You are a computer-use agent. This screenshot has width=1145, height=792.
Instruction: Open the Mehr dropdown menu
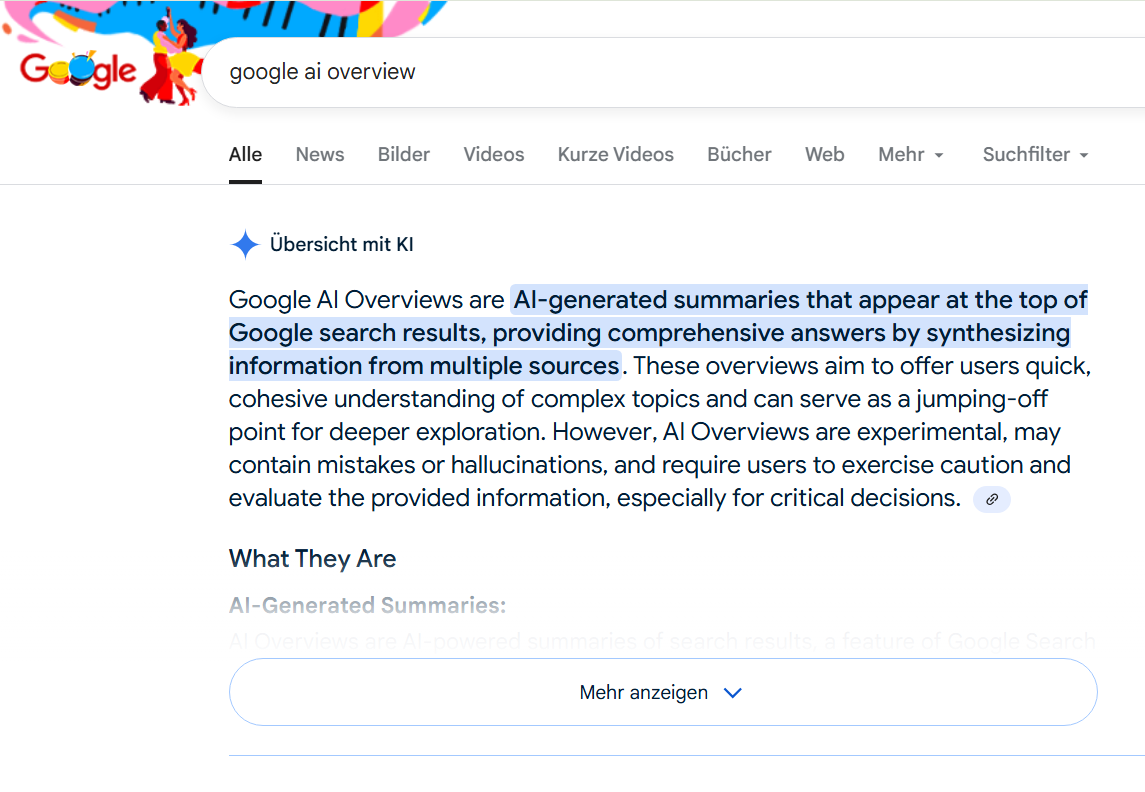(911, 155)
